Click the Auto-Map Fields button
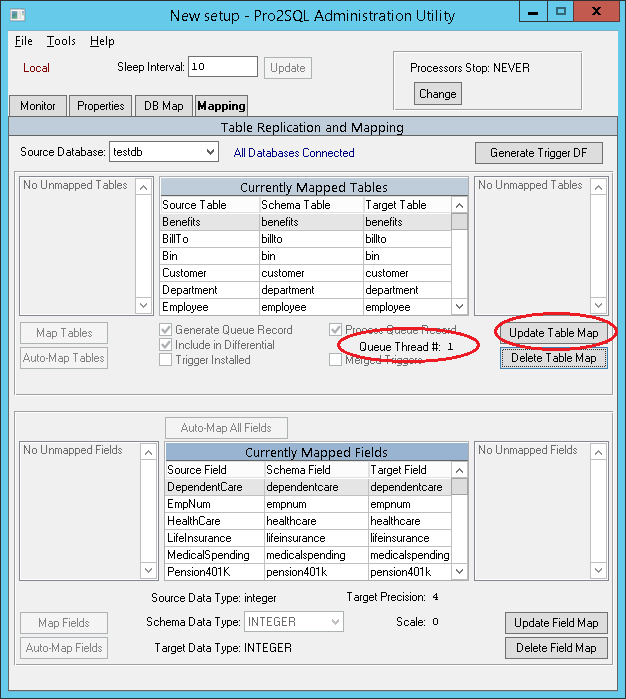The image size is (626, 699). coord(64,648)
